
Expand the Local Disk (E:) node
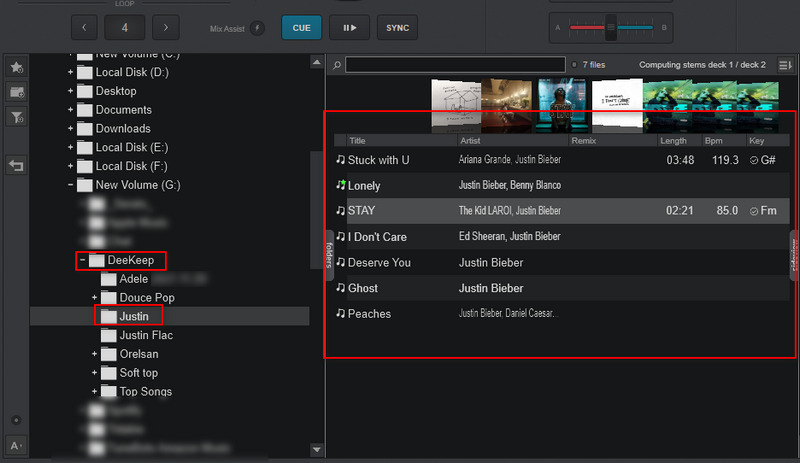point(70,148)
